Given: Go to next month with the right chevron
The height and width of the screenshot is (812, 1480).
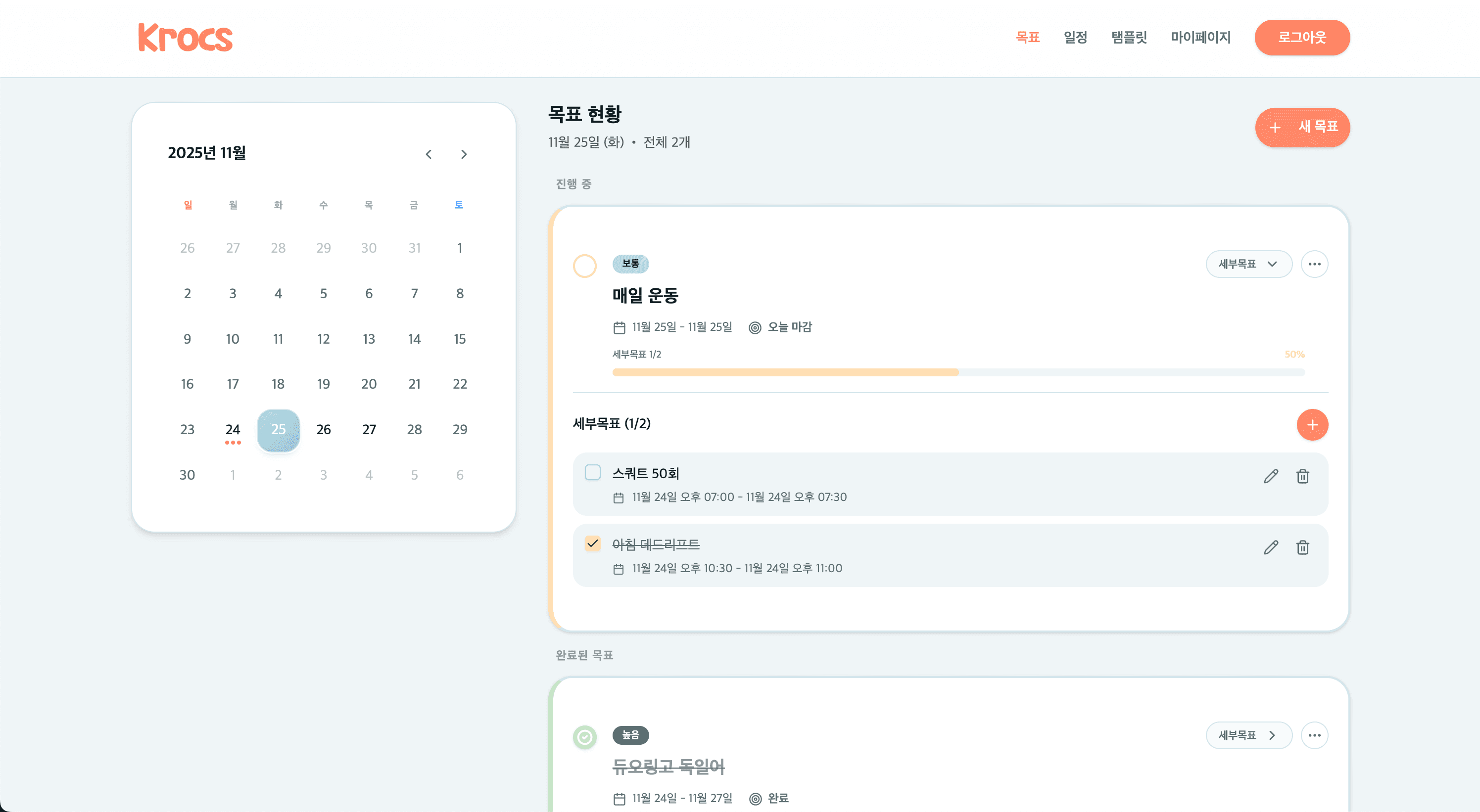Looking at the screenshot, I should (464, 154).
